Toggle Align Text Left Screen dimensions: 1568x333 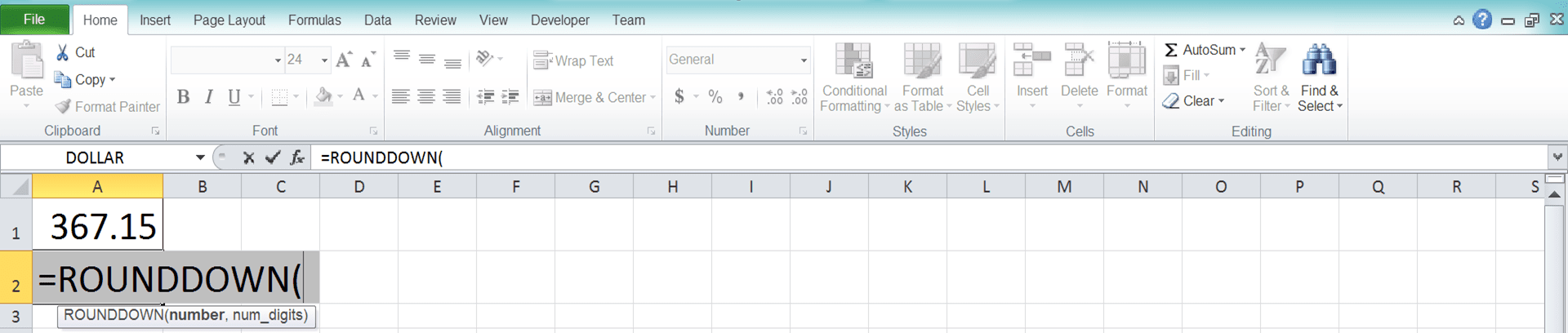[400, 97]
